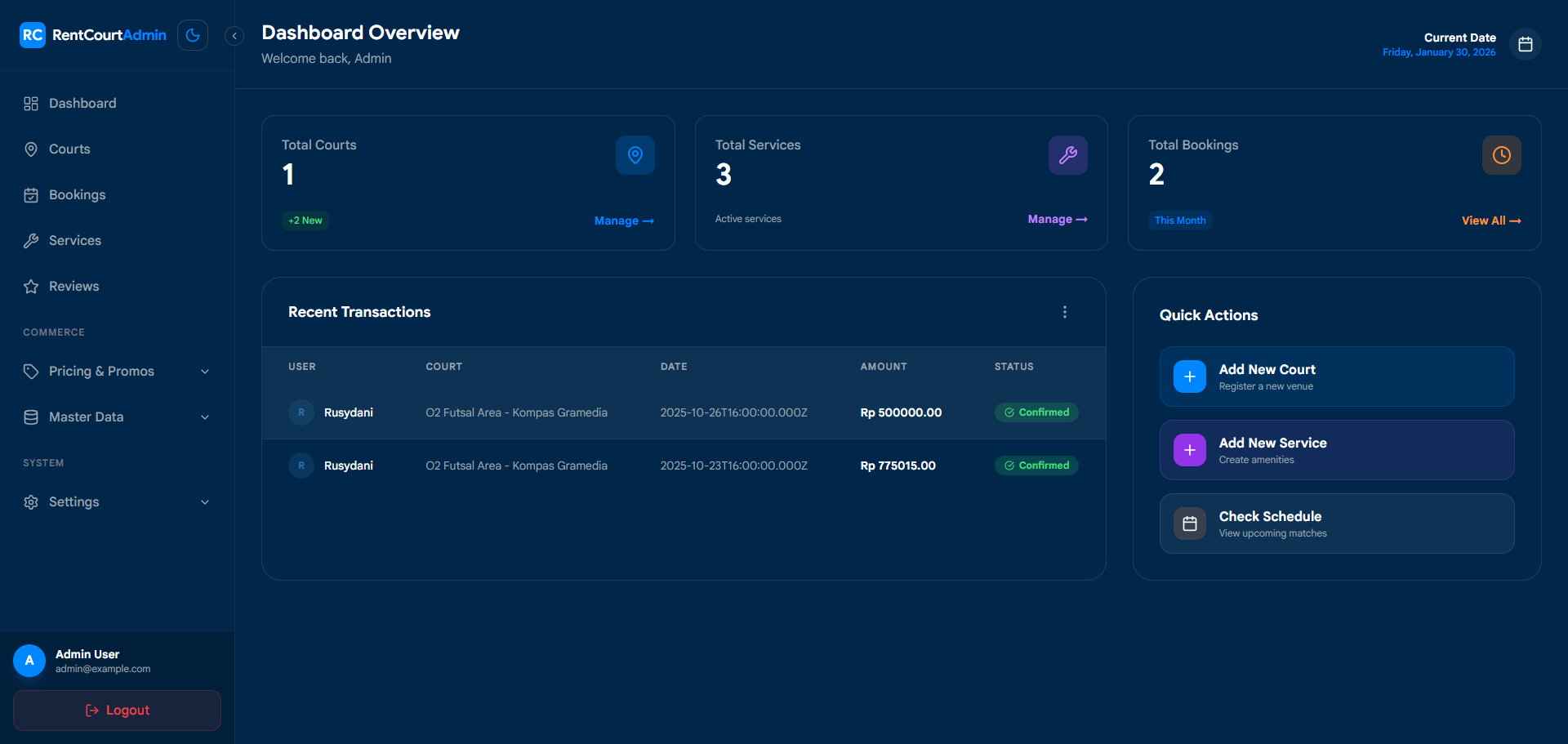Click the calendar icon beside Current Date
The image size is (1568, 744).
1525,44
